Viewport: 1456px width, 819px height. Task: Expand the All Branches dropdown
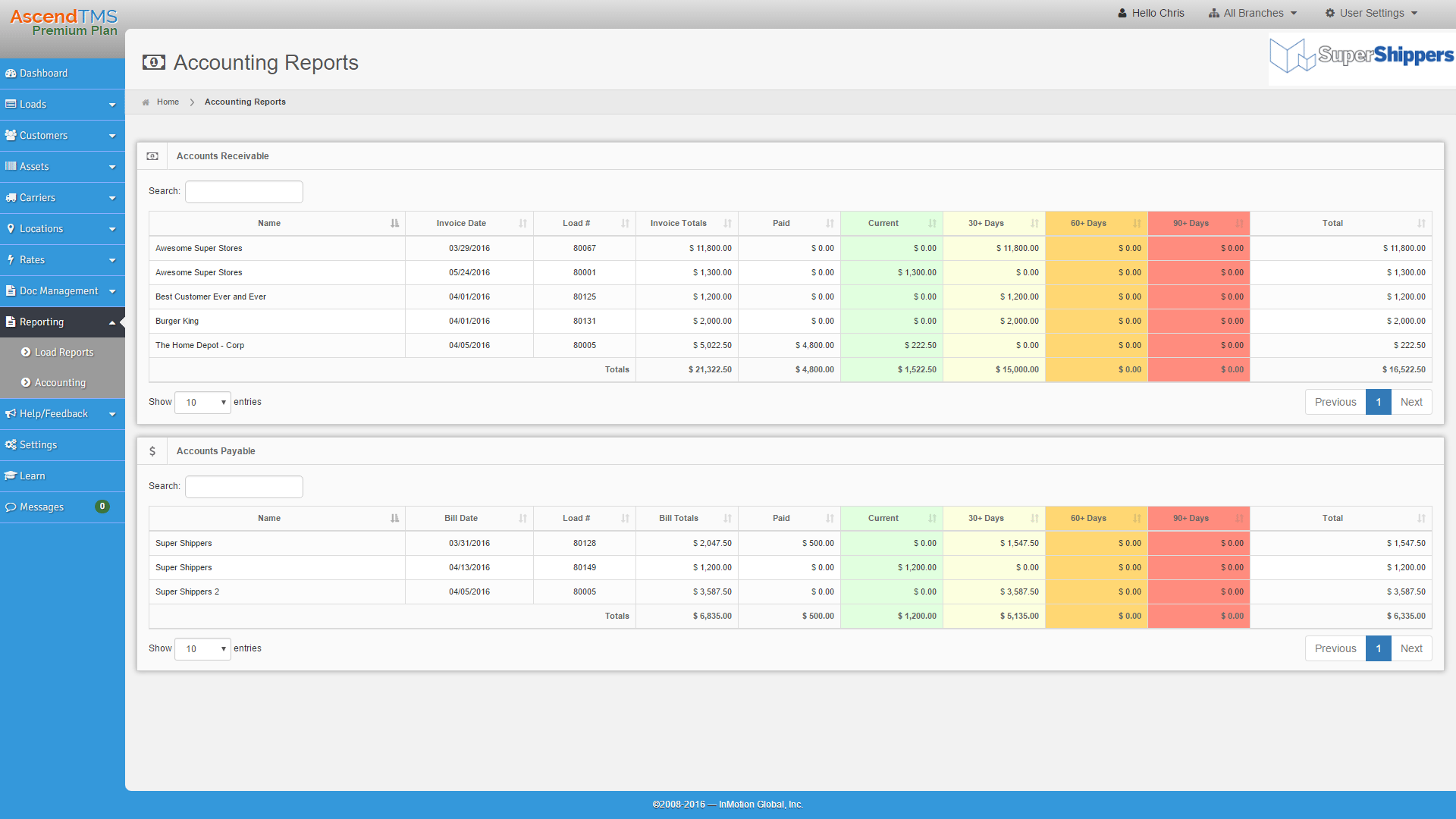1252,13
